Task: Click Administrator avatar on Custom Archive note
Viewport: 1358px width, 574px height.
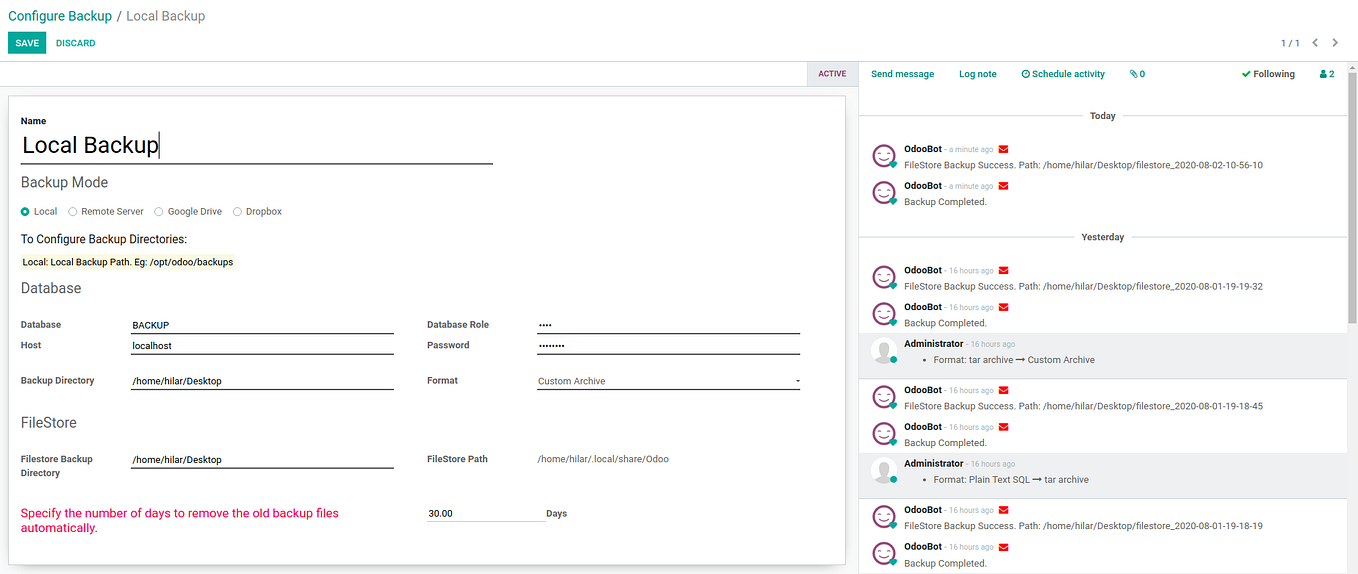Action: [x=884, y=351]
